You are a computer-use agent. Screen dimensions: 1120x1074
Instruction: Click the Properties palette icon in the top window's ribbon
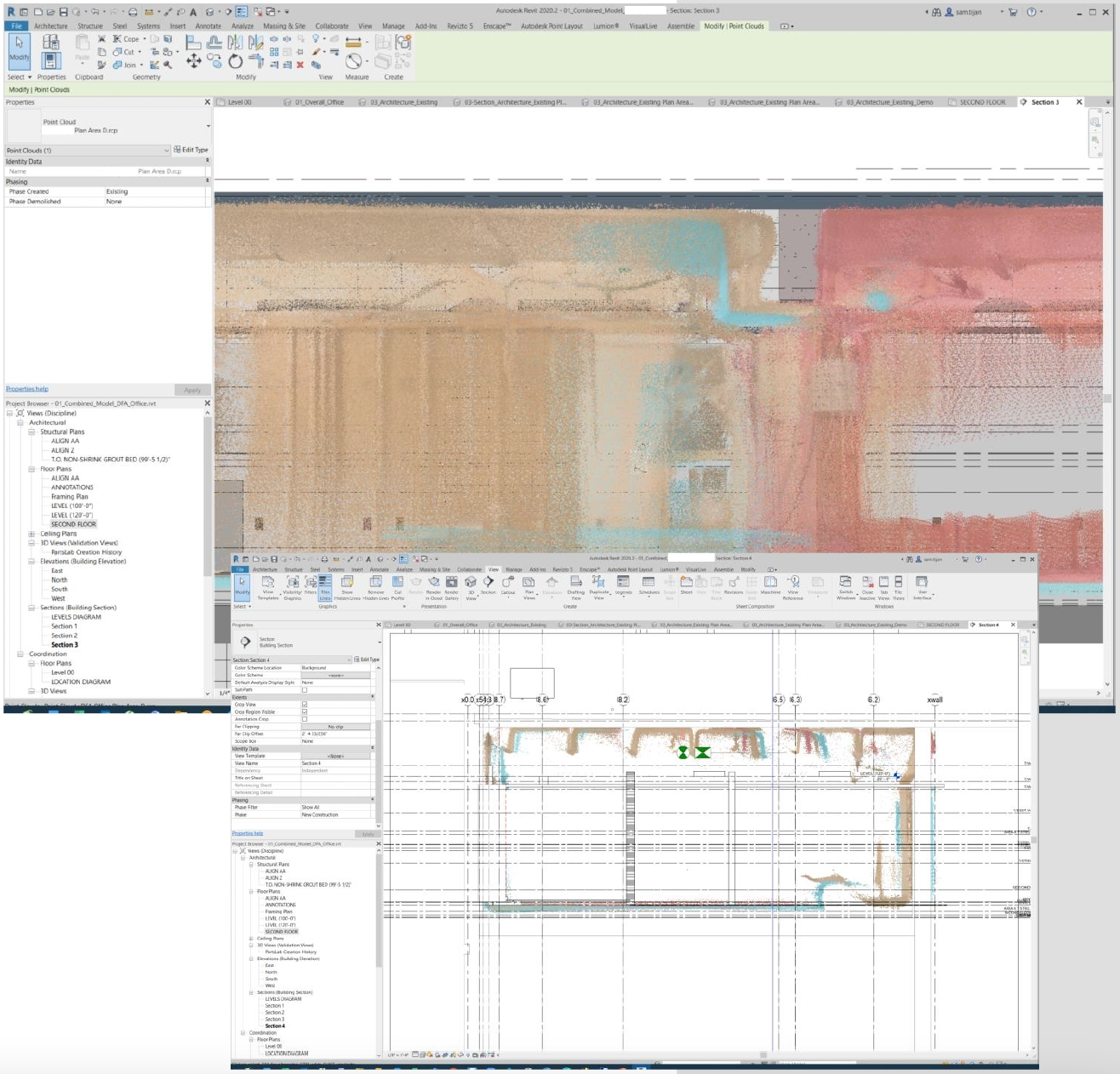[x=51, y=60]
